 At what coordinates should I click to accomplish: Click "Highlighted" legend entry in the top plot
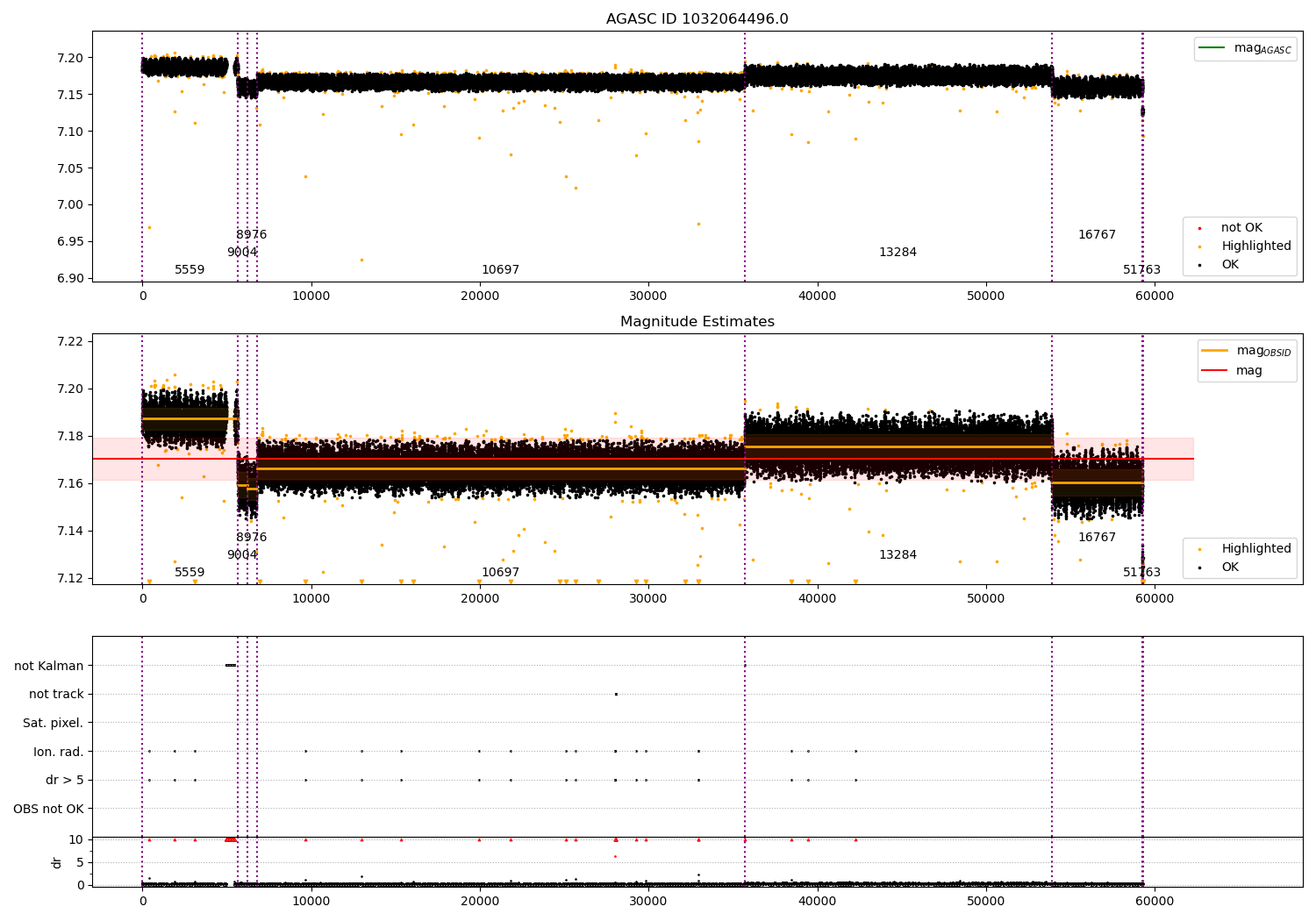point(1246,246)
